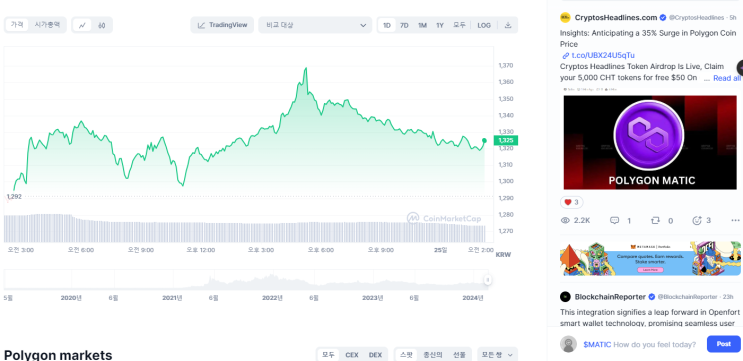Click the Polygon markets heading
The width and height of the screenshot is (743, 361).
click(x=58, y=355)
